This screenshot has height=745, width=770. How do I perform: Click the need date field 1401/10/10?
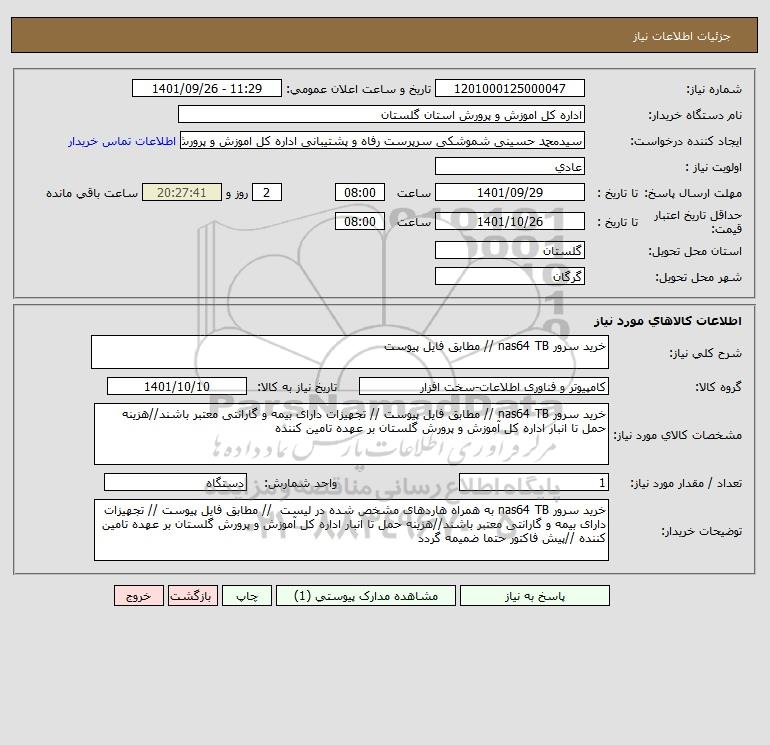(x=177, y=386)
